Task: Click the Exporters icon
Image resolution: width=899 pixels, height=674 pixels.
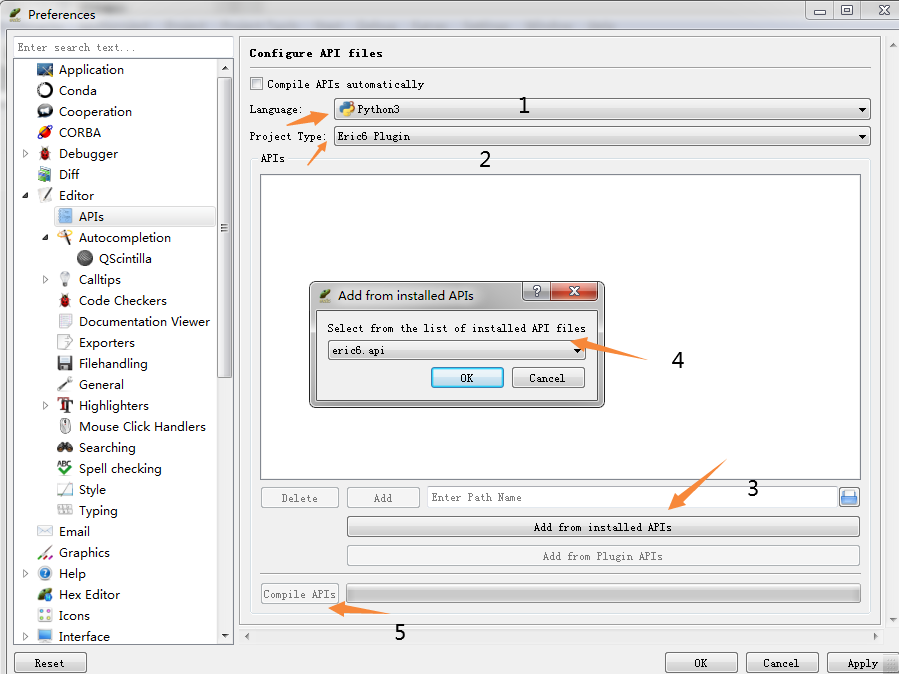Action: tap(65, 342)
